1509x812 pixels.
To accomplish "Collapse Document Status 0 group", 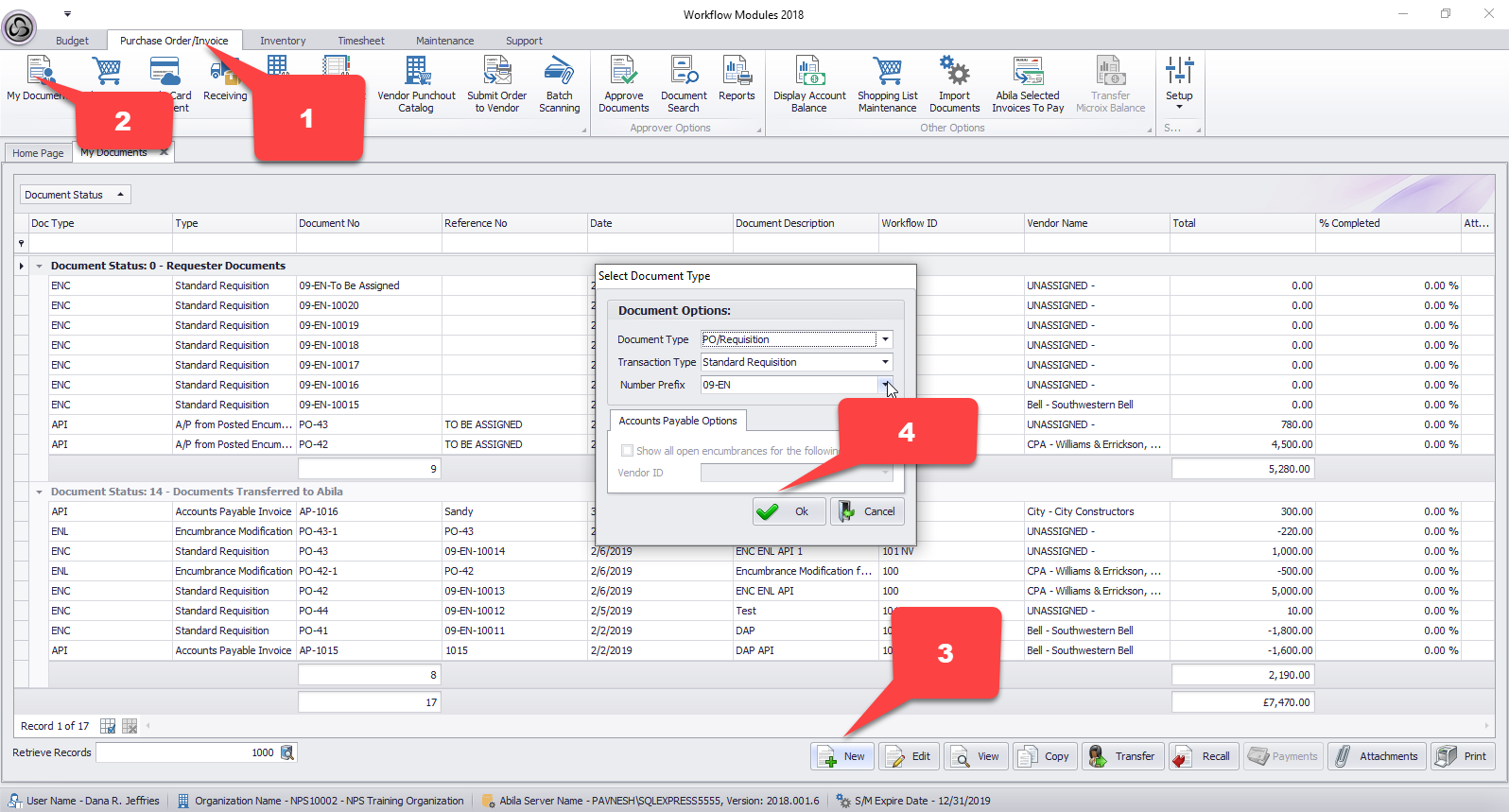I will [40, 267].
